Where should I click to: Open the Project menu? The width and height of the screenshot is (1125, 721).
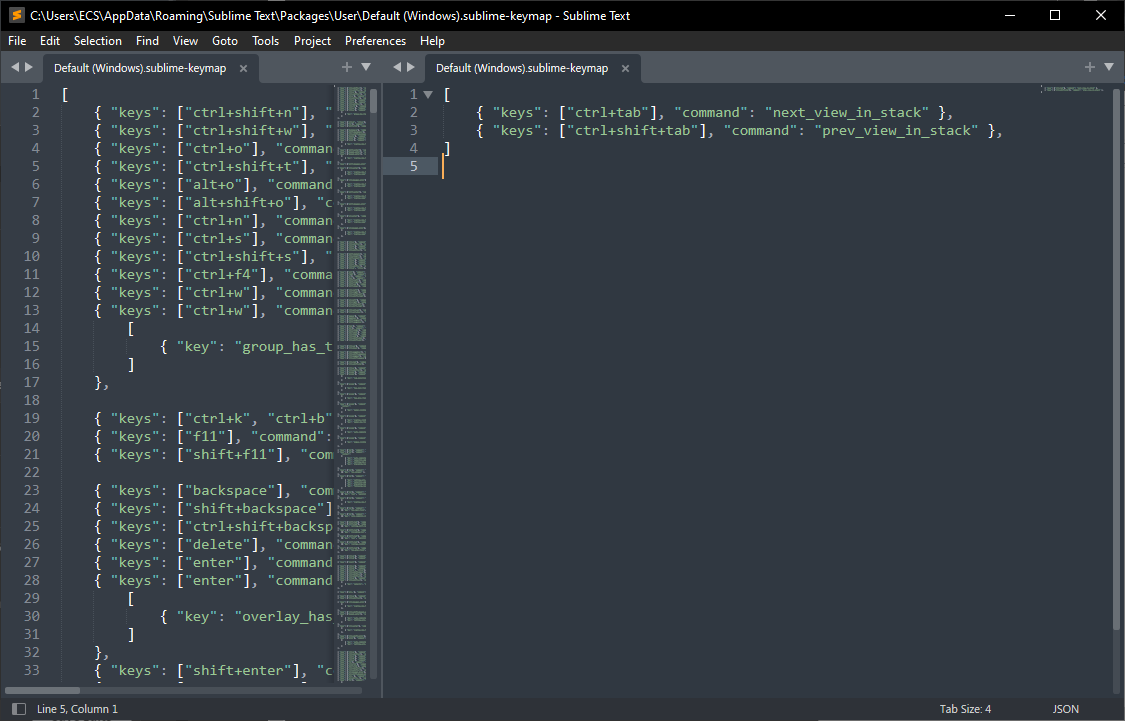[312, 41]
